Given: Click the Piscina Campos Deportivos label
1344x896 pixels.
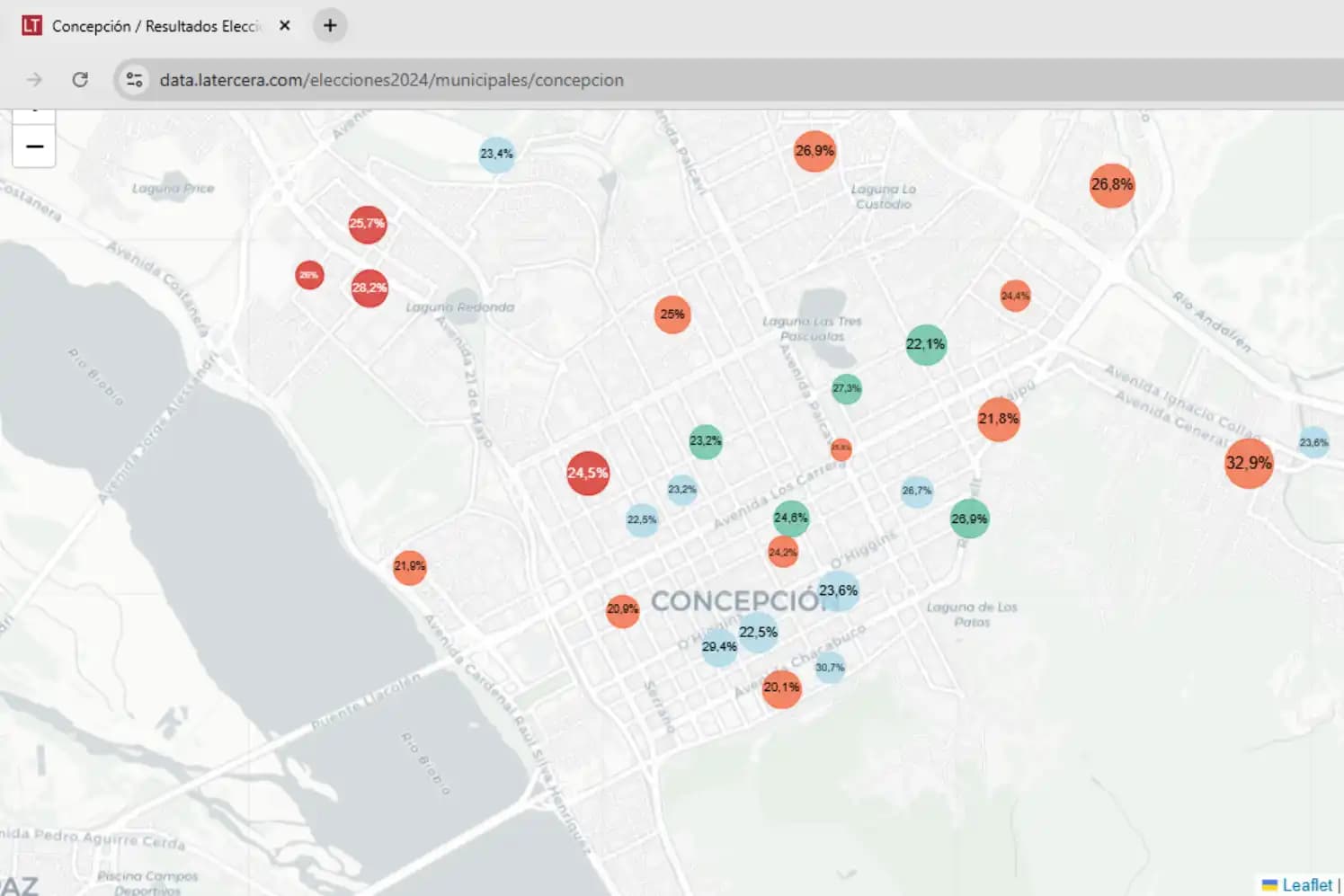Looking at the screenshot, I should 147,883.
